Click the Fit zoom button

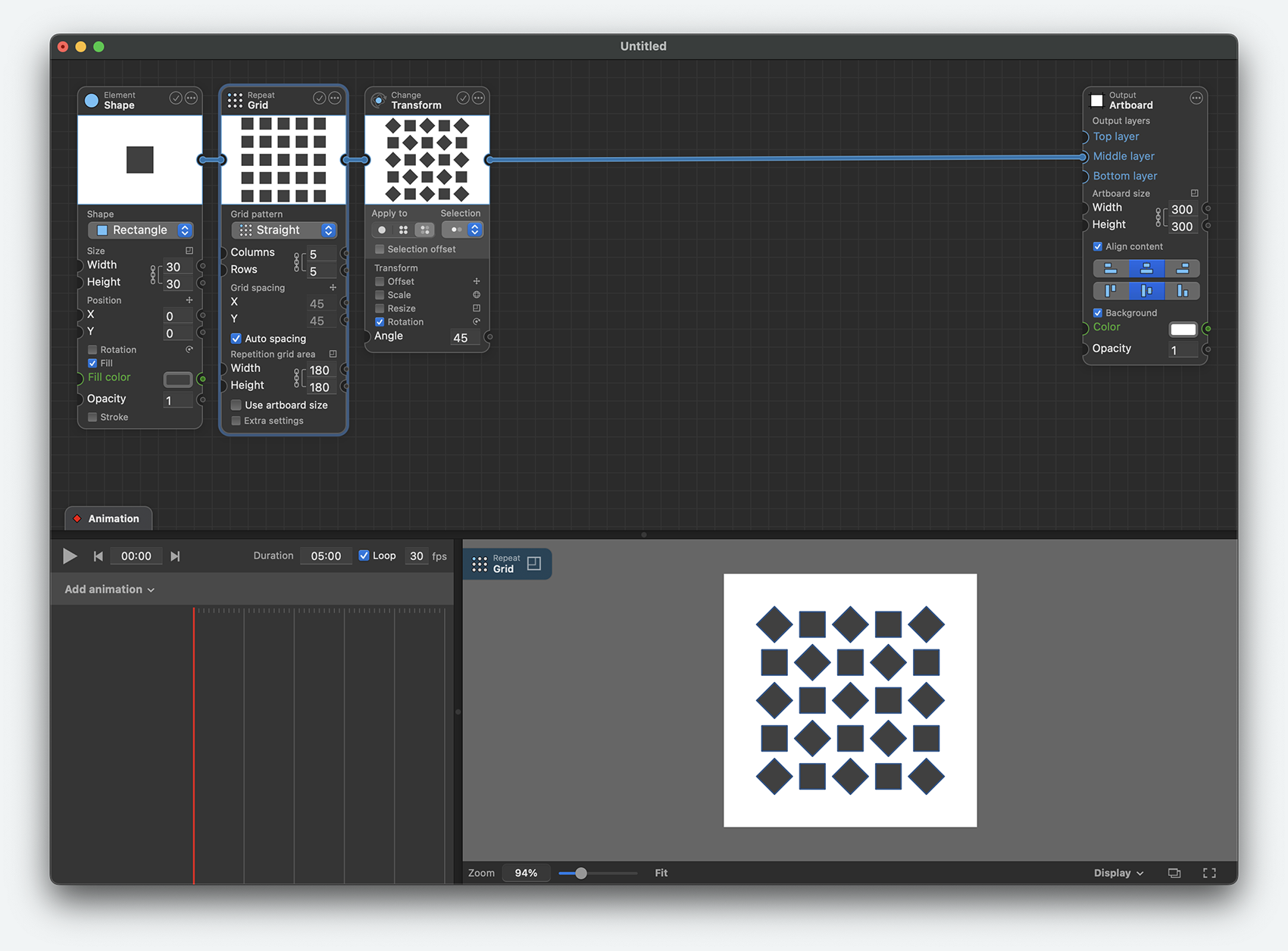tap(661, 873)
